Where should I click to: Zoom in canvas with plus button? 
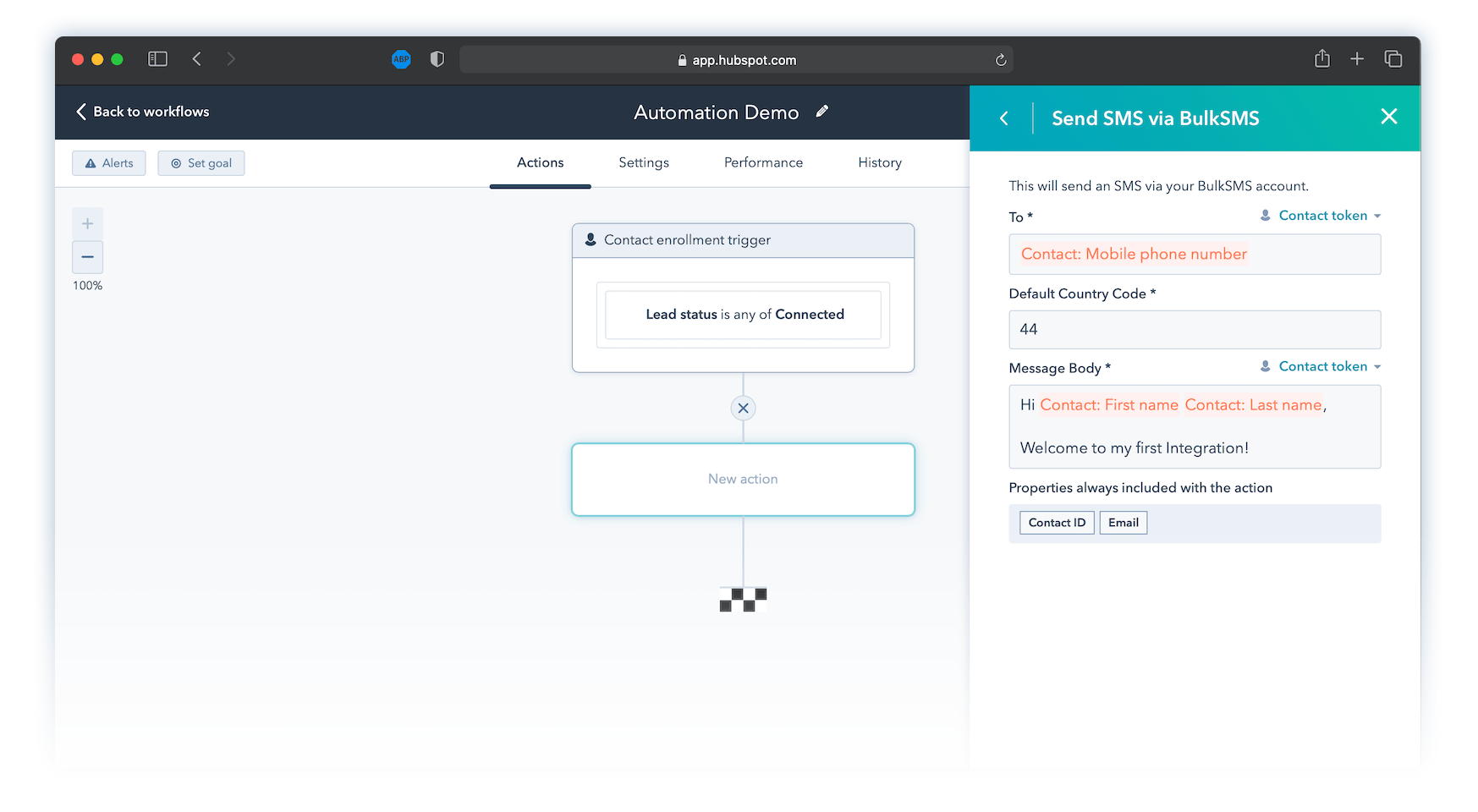tap(87, 223)
